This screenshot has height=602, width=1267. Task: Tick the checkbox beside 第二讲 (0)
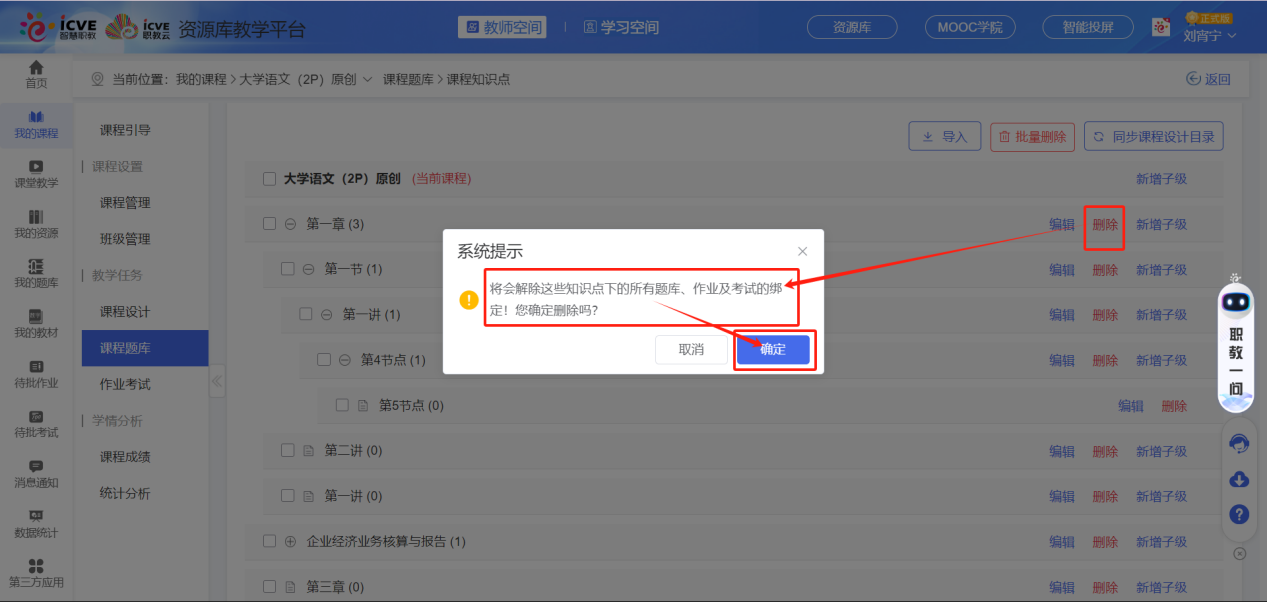pyautogui.click(x=286, y=450)
